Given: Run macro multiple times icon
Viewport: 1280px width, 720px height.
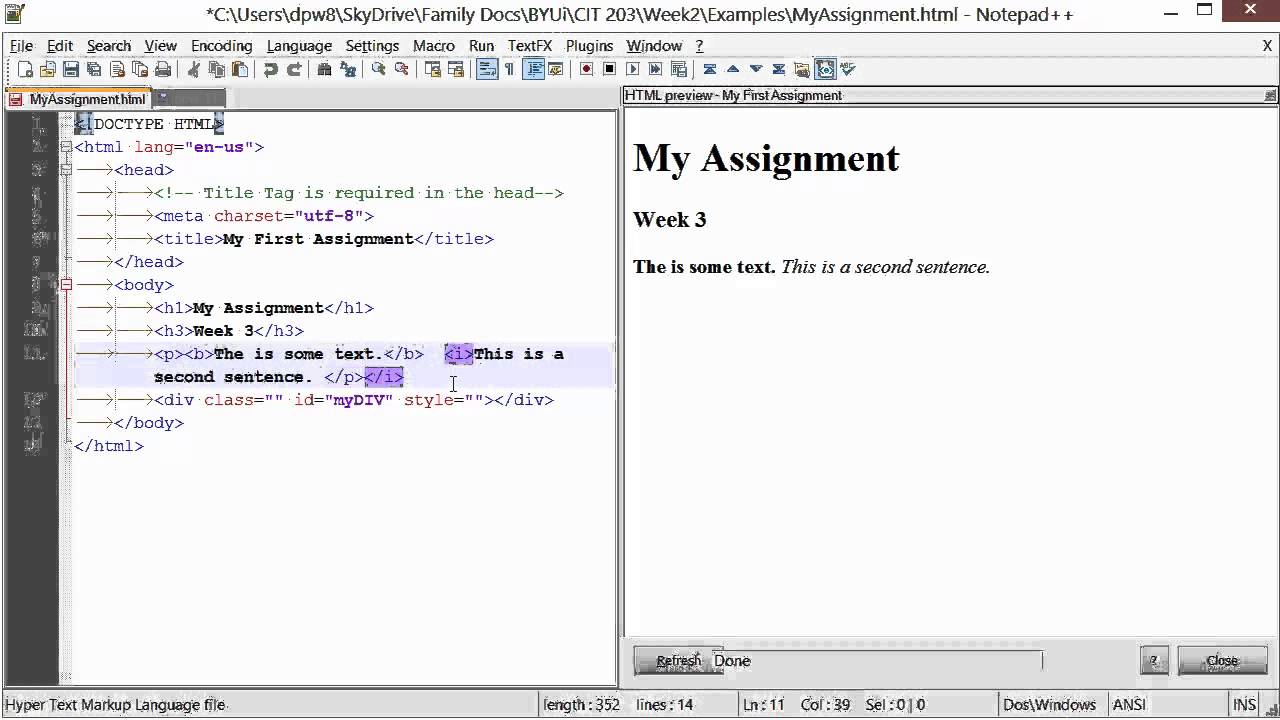Looking at the screenshot, I should coord(655,69).
